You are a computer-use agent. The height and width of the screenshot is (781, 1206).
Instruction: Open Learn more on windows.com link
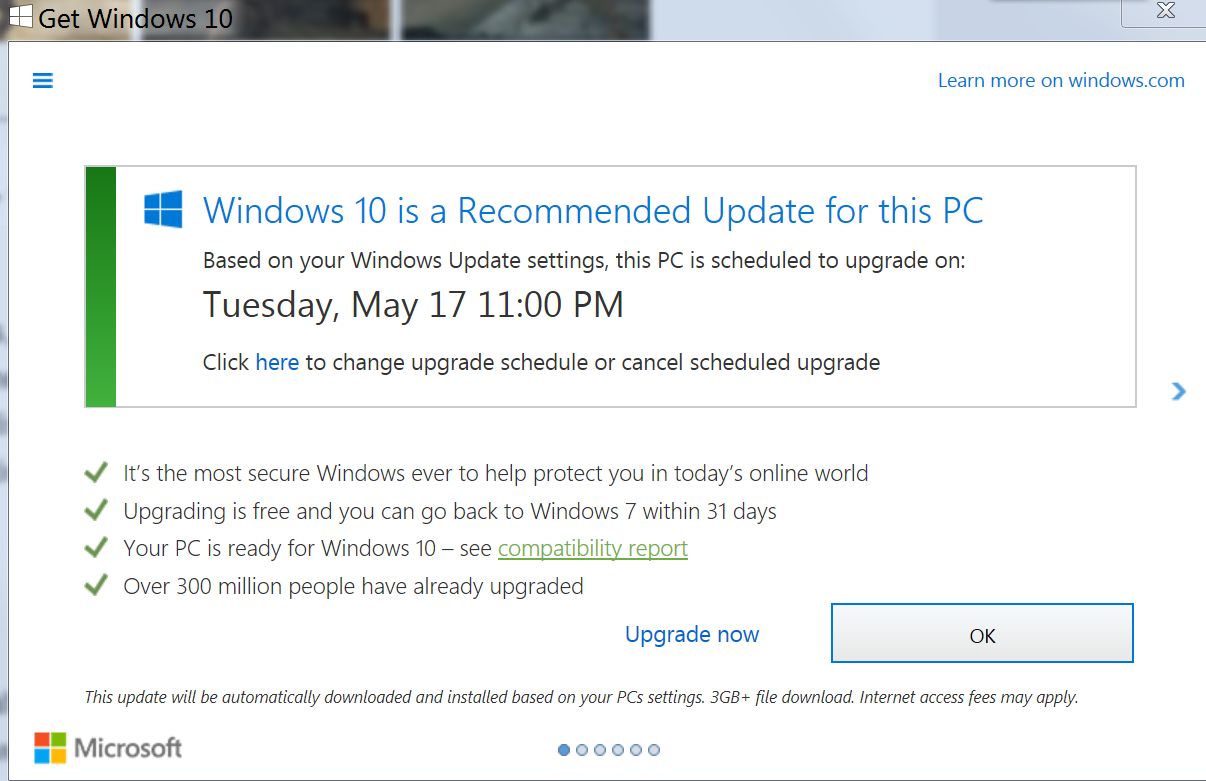pyautogui.click(x=1061, y=81)
